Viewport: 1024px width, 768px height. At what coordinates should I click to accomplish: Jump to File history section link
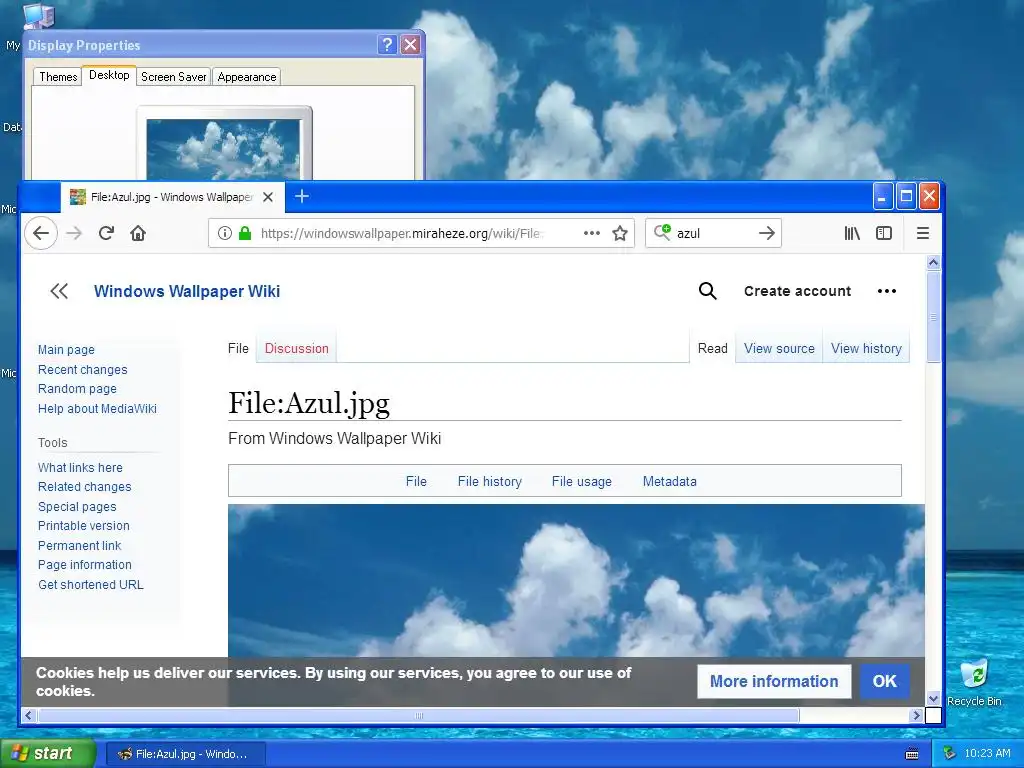[x=490, y=481]
